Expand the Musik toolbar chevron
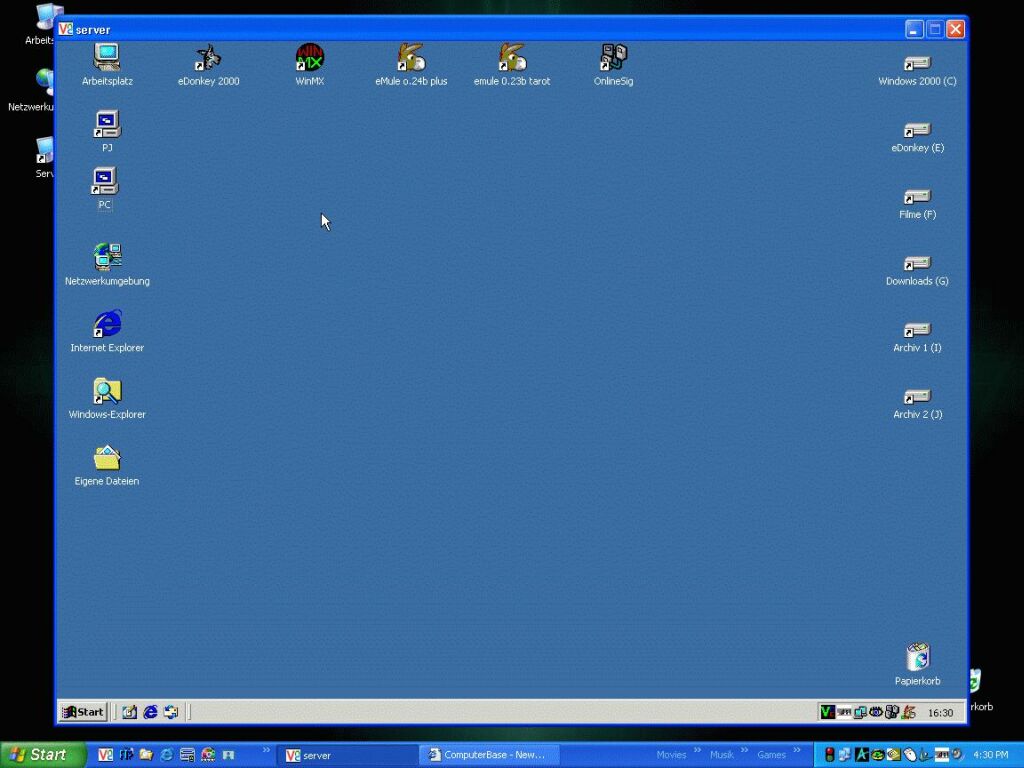Screen dimensions: 1024x768 click(744, 750)
